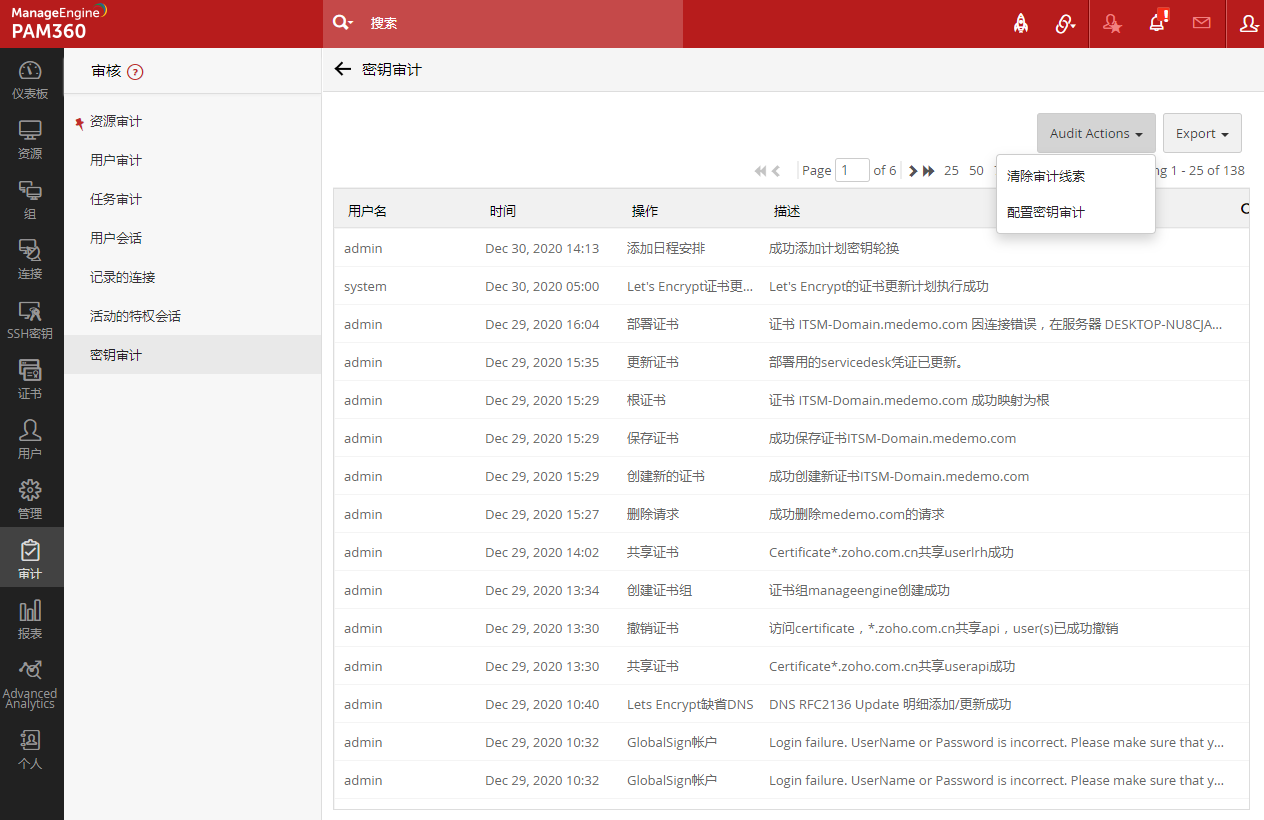Click the notification bell icon
This screenshot has height=820, width=1264.
coord(1157,24)
